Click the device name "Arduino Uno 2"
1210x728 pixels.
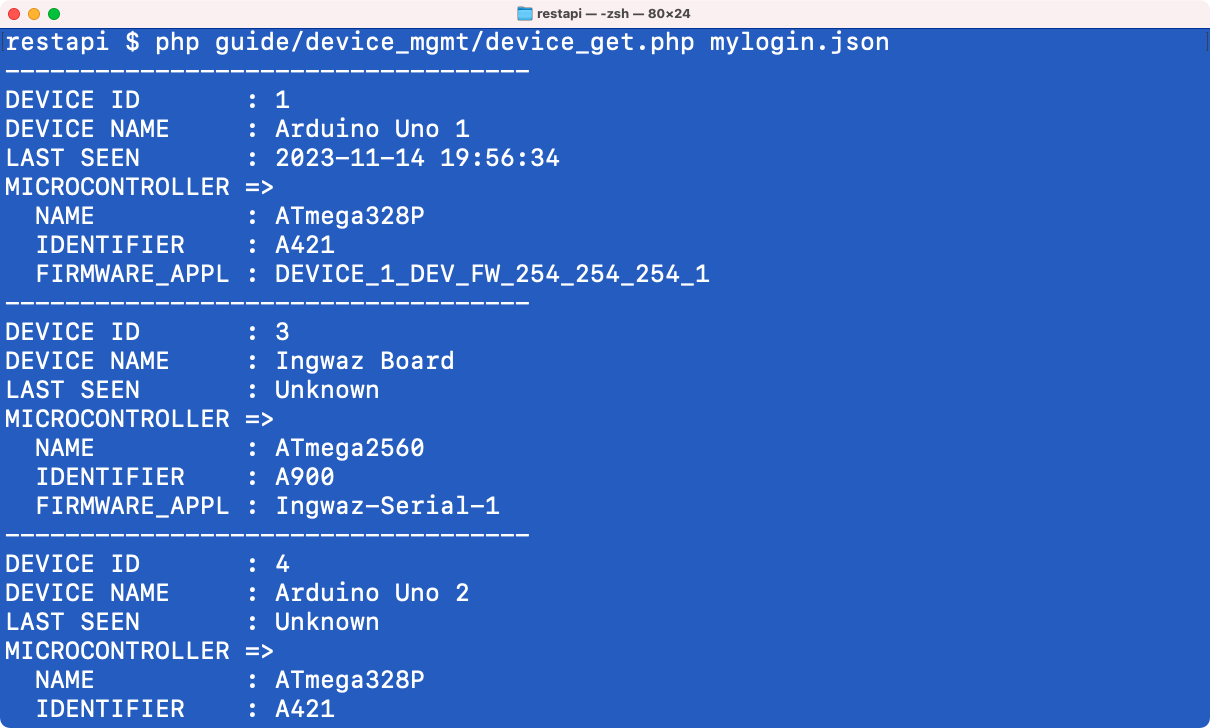[372, 593]
